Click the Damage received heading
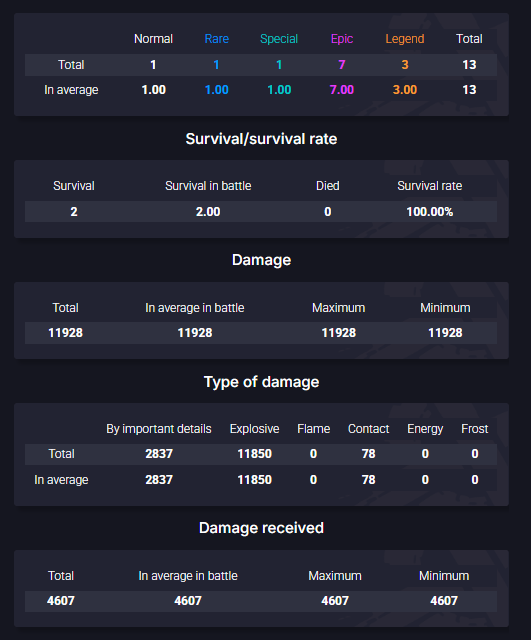The height and width of the screenshot is (640, 531). [x=261, y=528]
